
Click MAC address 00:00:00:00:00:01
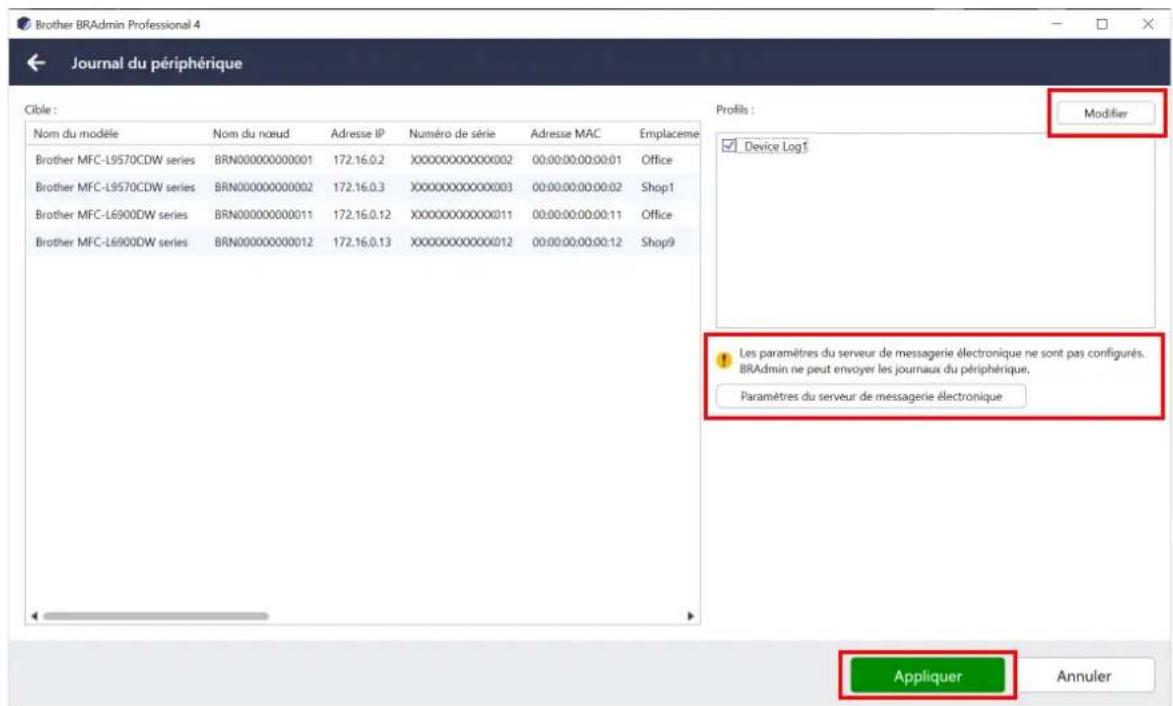pyautogui.click(x=577, y=160)
